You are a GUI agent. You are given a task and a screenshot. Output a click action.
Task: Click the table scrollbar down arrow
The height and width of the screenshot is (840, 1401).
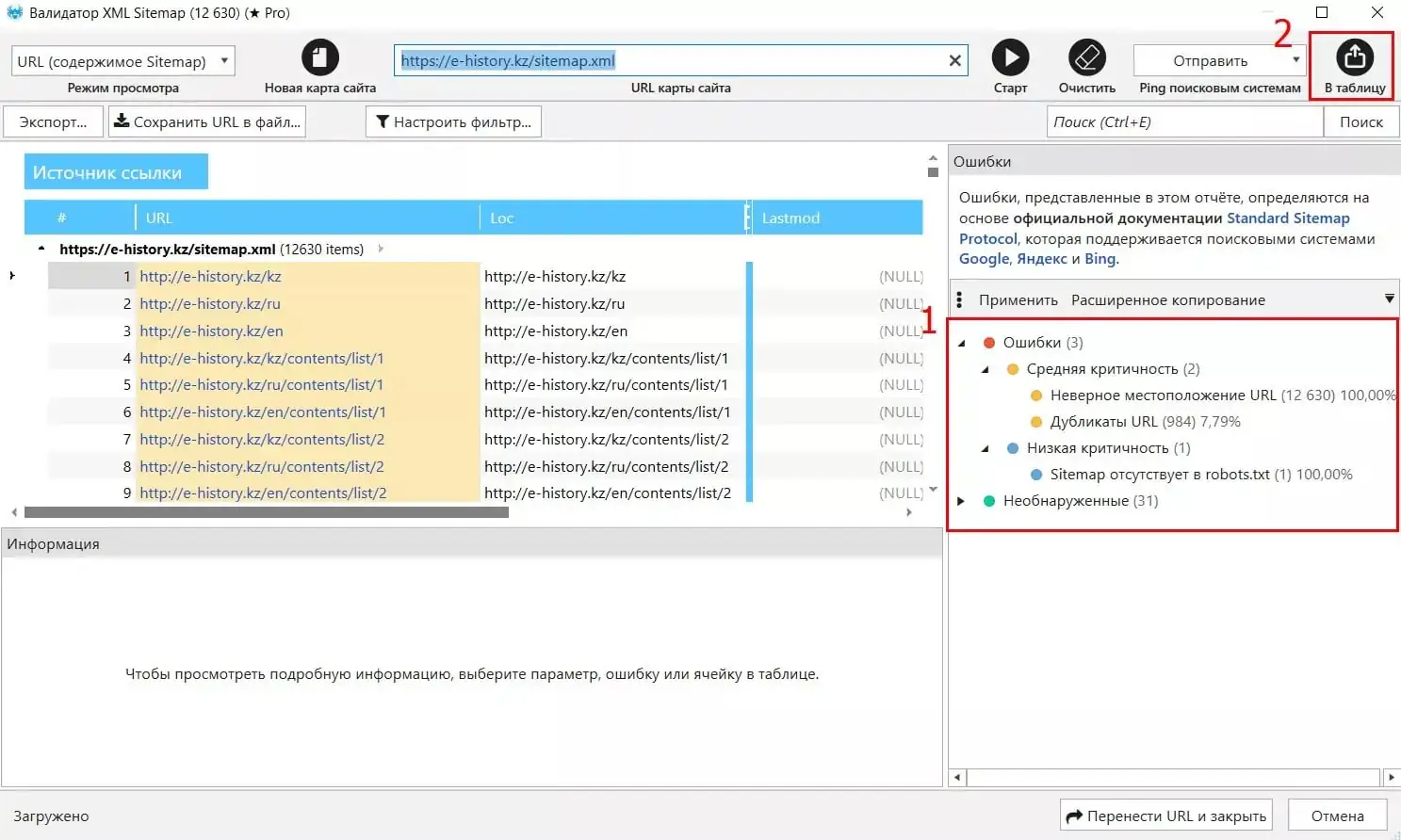[x=933, y=490]
